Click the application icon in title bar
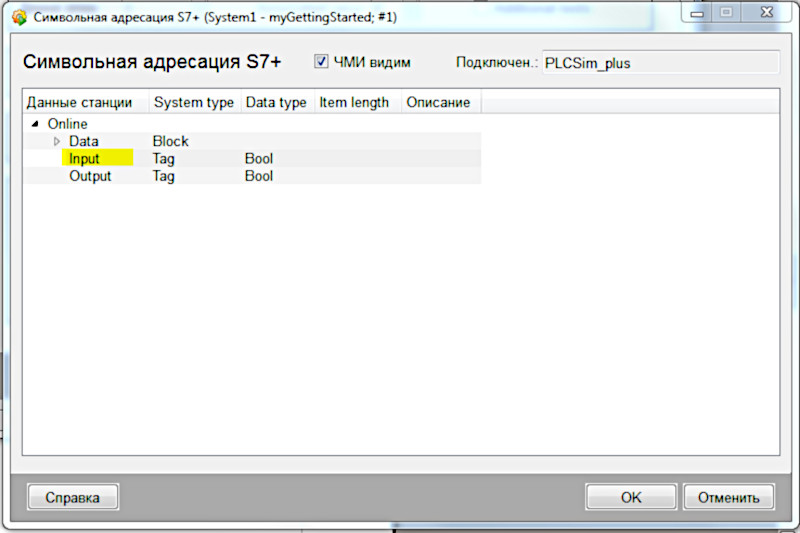 (19, 17)
